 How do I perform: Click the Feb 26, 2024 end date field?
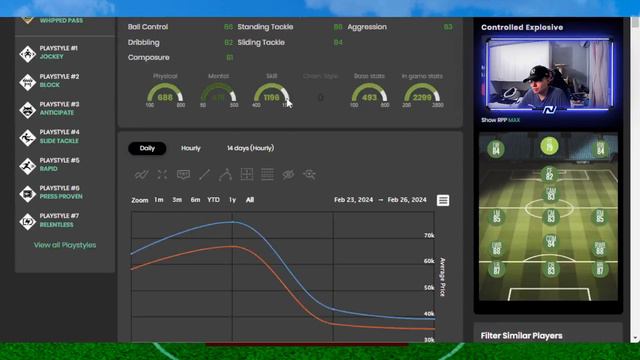[407, 200]
